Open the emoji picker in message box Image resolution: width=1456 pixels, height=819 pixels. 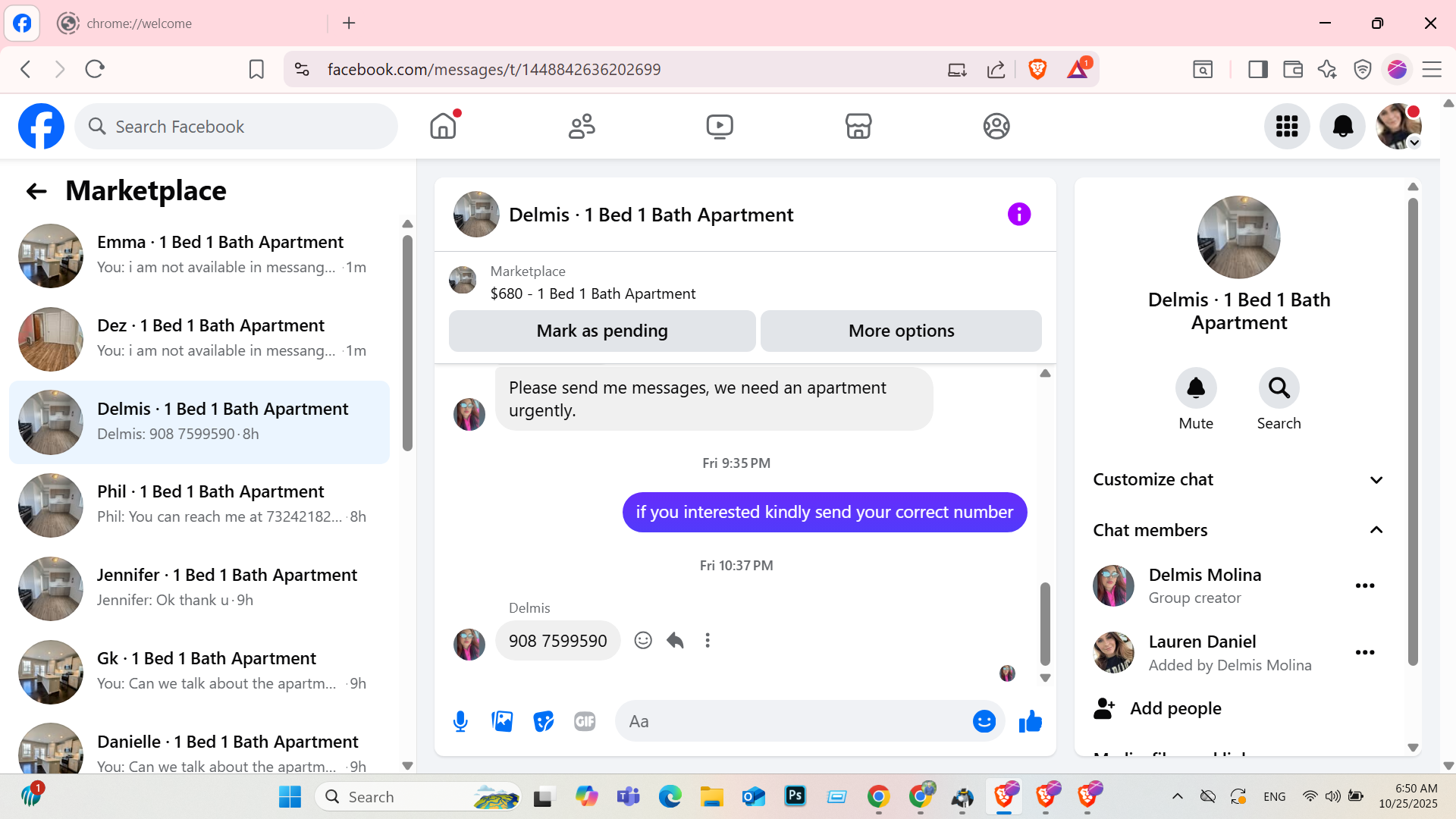click(x=984, y=721)
